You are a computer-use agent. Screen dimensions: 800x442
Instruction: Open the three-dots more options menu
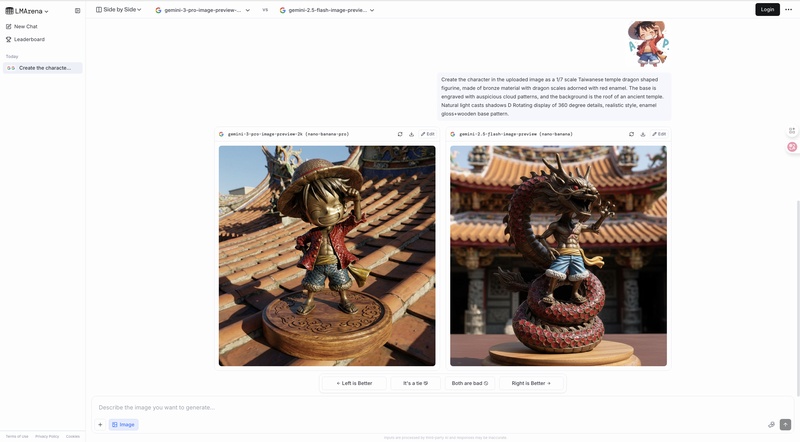tap(788, 9)
